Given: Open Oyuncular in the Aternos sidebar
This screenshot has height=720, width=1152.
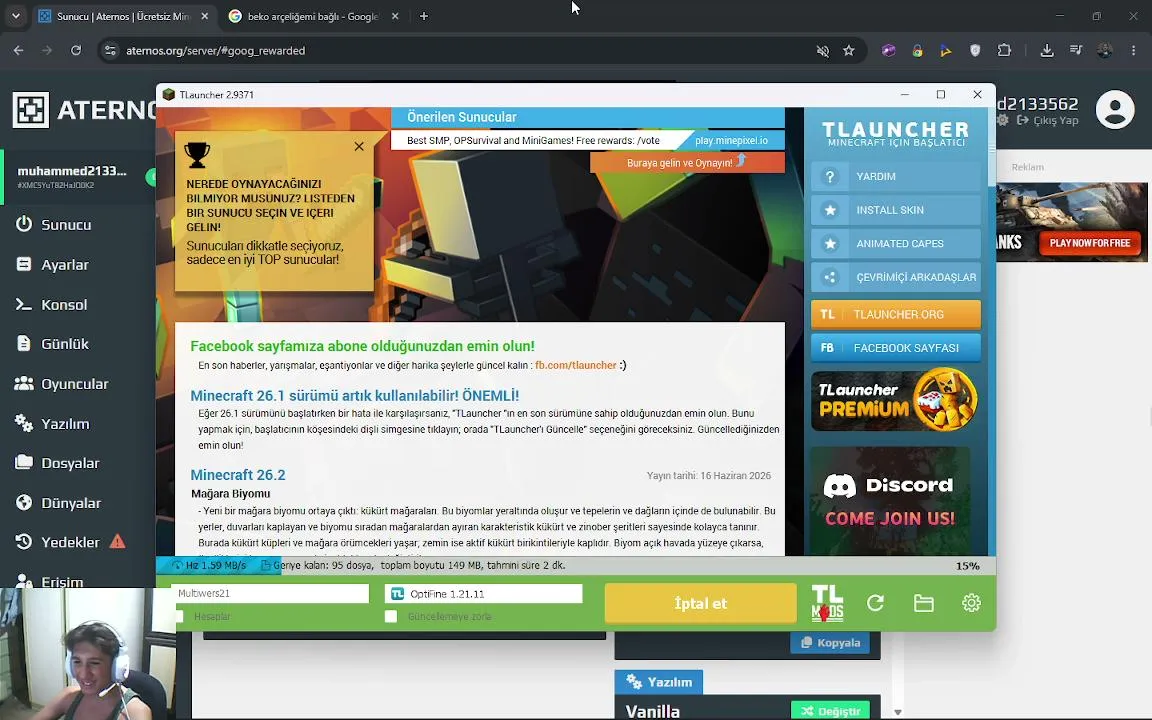Looking at the screenshot, I should point(74,384).
